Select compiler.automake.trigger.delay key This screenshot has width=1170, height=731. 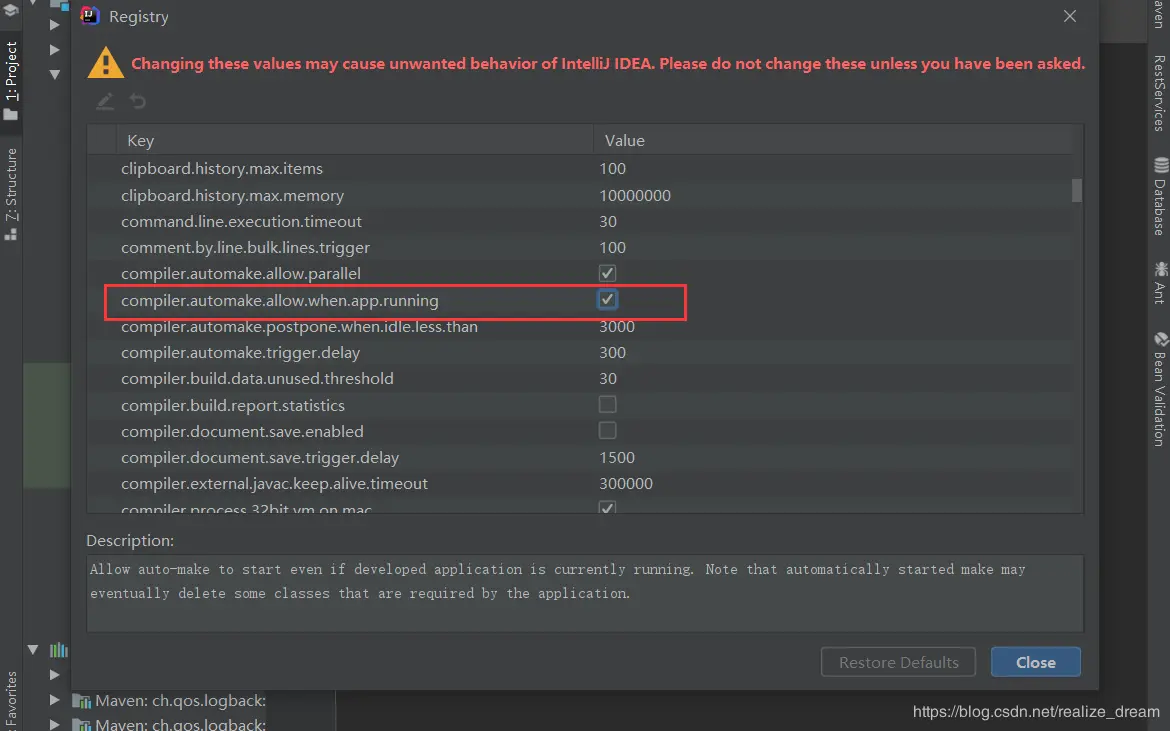(x=240, y=352)
